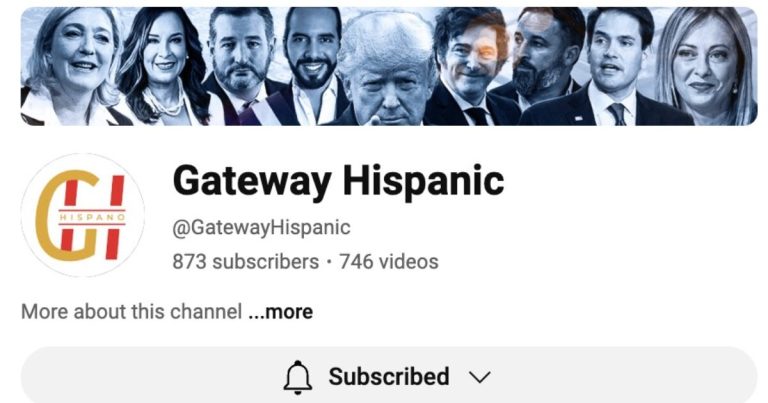The image size is (768, 403).
Task: Click the HISPANO wording inside the logo
Action: point(92,216)
